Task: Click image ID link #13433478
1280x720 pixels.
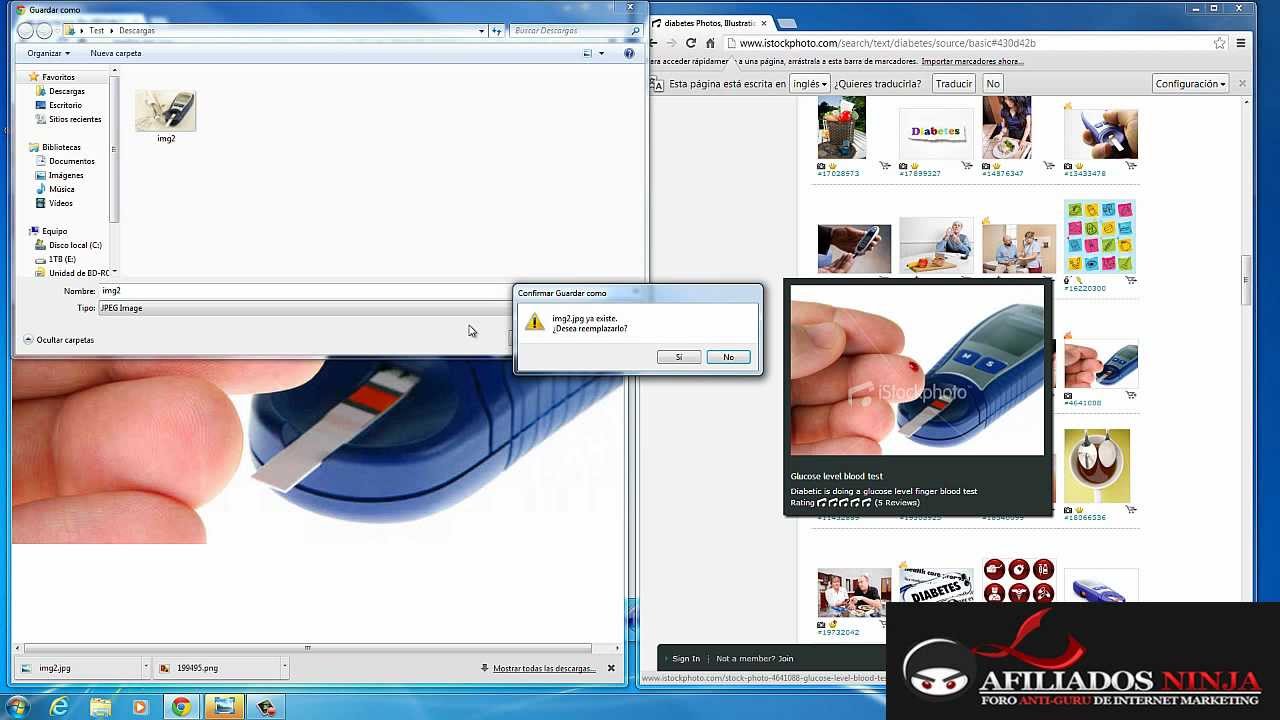Action: pos(1084,174)
